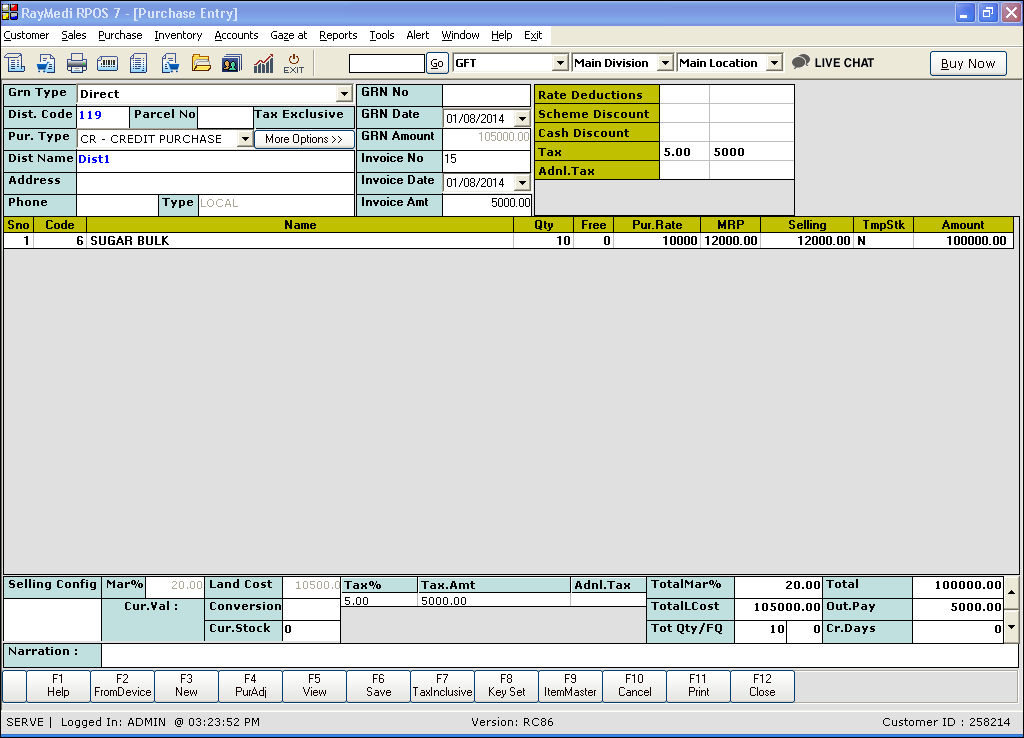Click the printer icon in toolbar
The width and height of the screenshot is (1024, 738).
[x=77, y=63]
